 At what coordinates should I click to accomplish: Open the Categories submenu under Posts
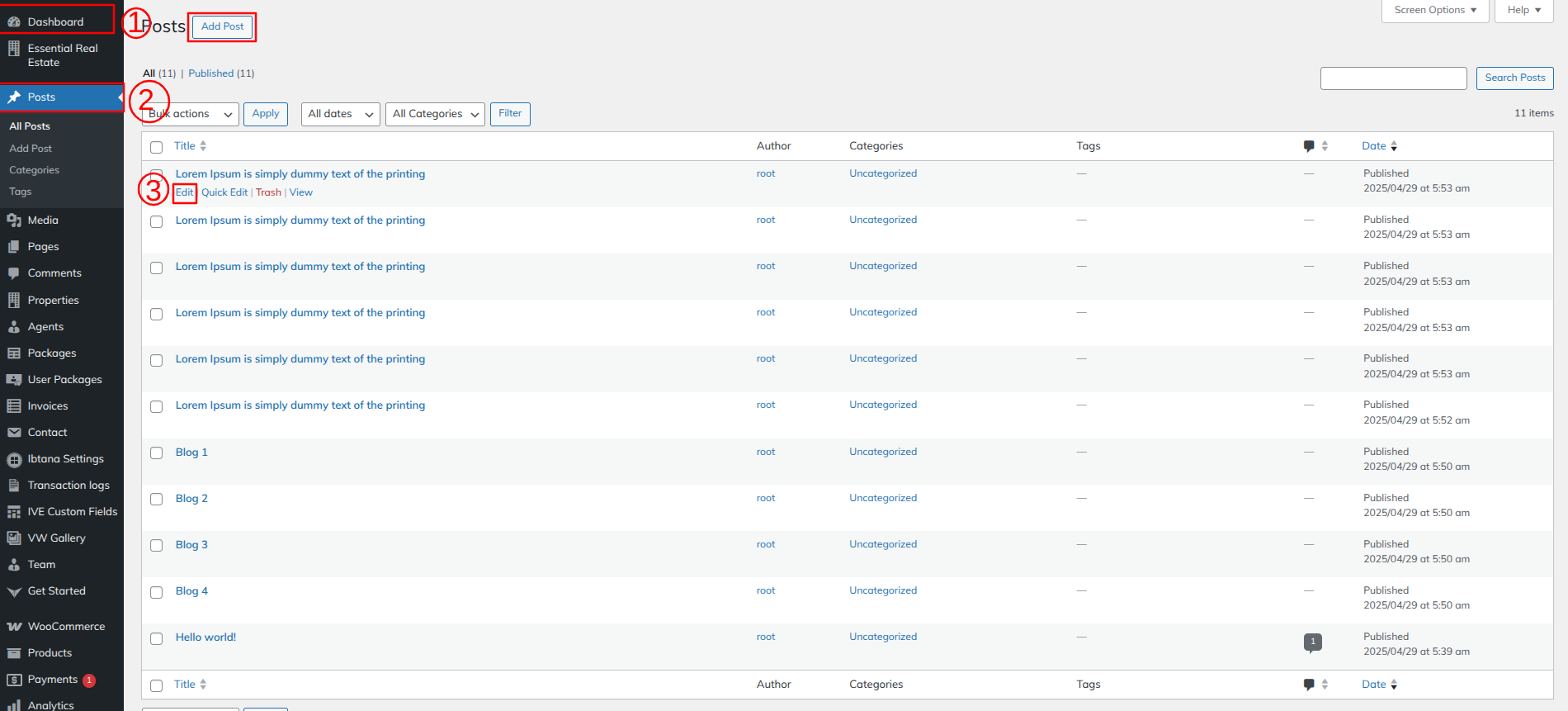point(35,170)
